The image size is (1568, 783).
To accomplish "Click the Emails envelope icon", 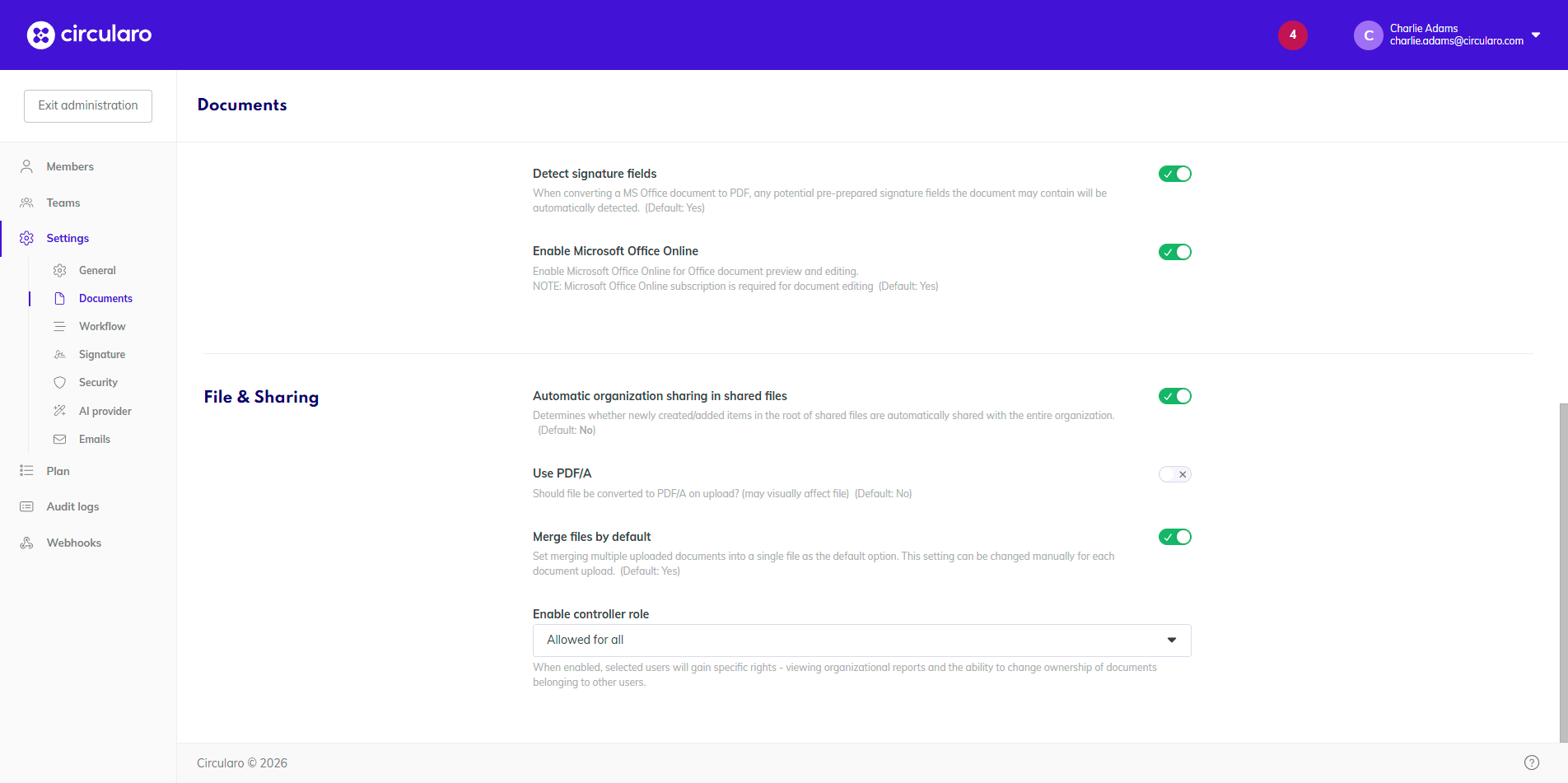I will click(59, 439).
